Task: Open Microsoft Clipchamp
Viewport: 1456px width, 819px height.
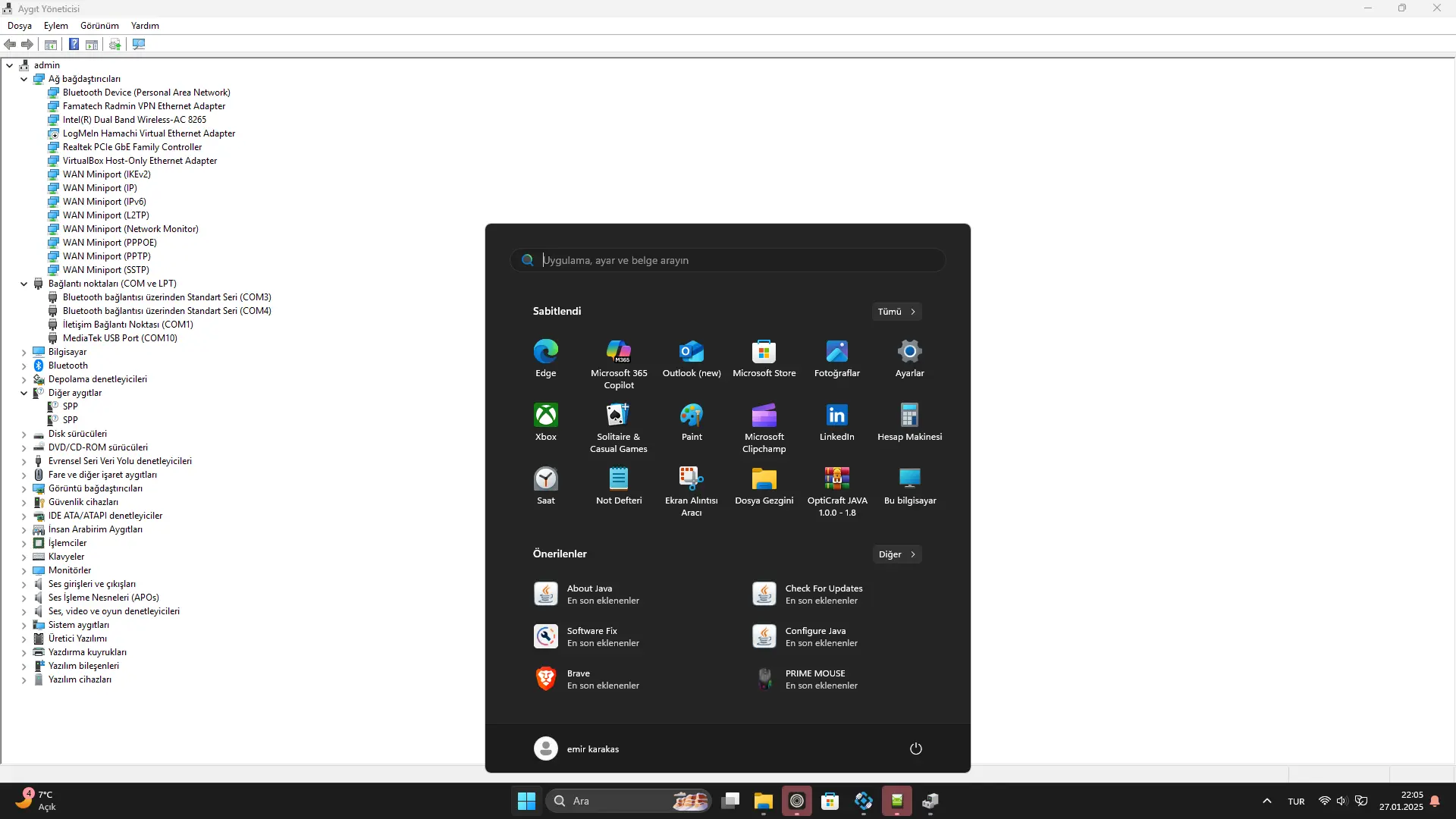Action: pyautogui.click(x=764, y=428)
